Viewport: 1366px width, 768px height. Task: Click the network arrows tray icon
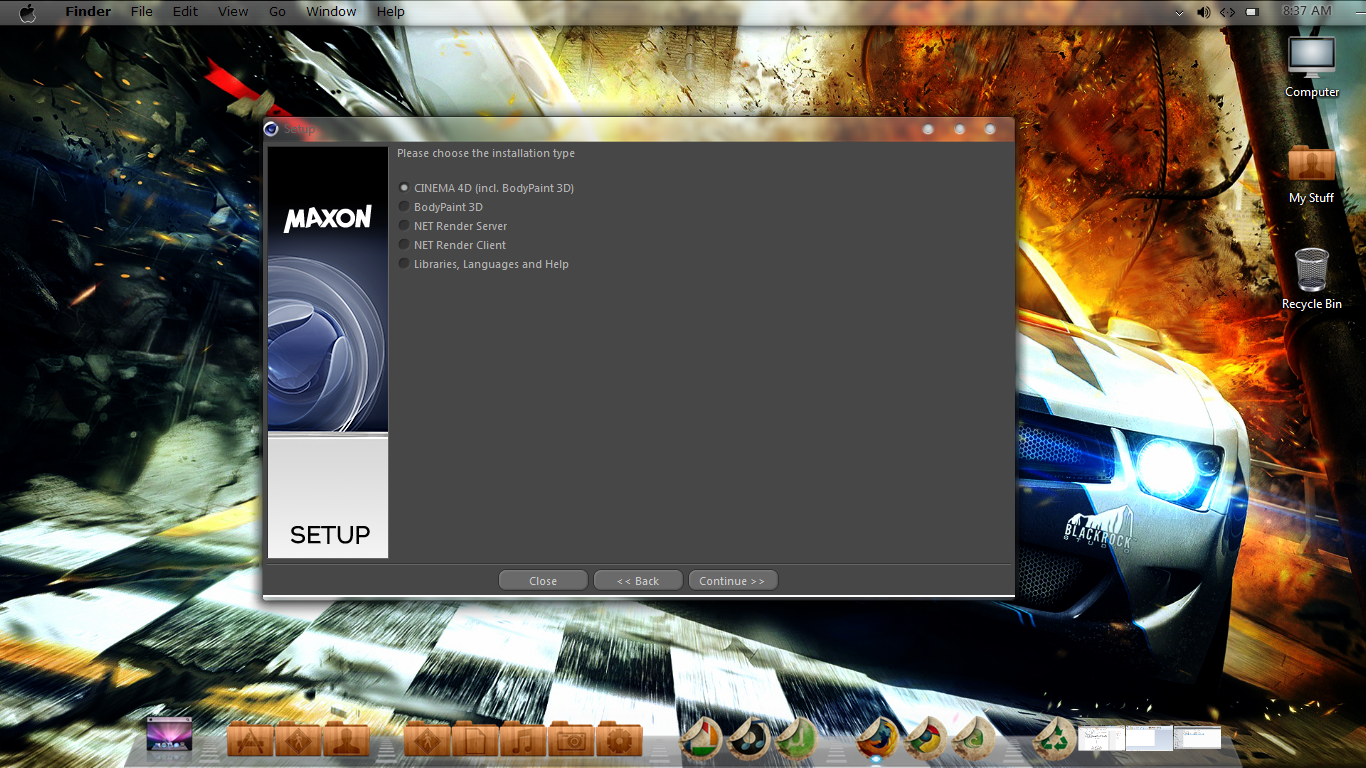point(1227,12)
